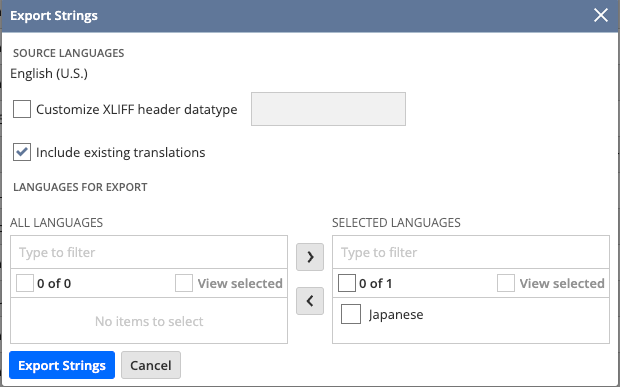Click the 'No items to select' list area

point(149,321)
